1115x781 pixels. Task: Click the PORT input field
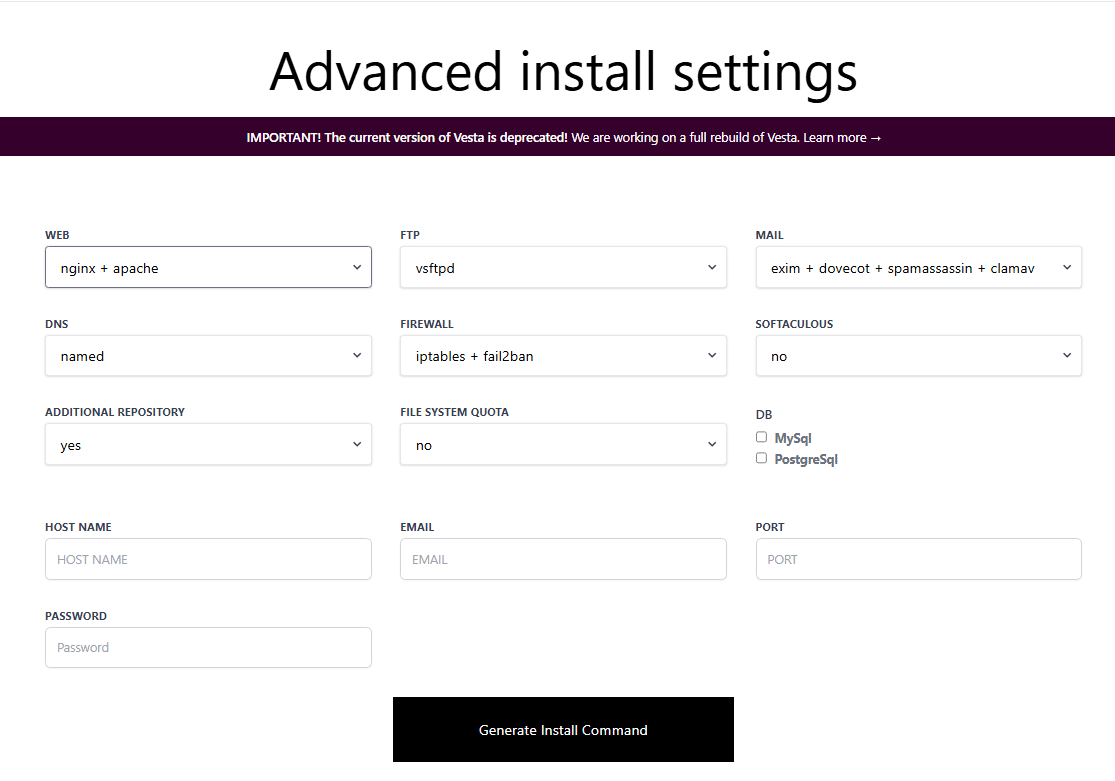[918, 559]
